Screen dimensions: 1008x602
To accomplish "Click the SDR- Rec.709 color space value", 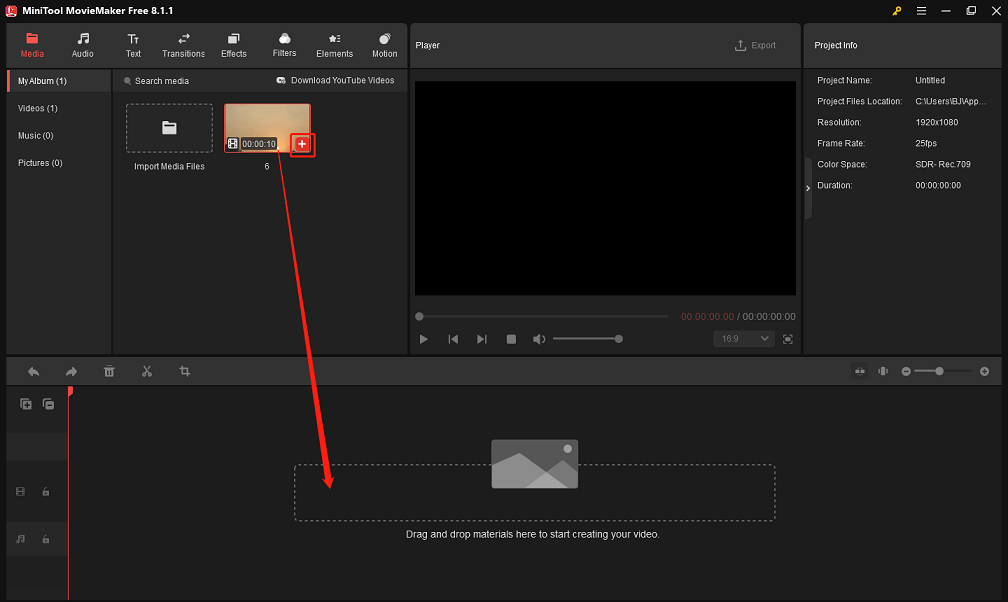I will [942, 165].
